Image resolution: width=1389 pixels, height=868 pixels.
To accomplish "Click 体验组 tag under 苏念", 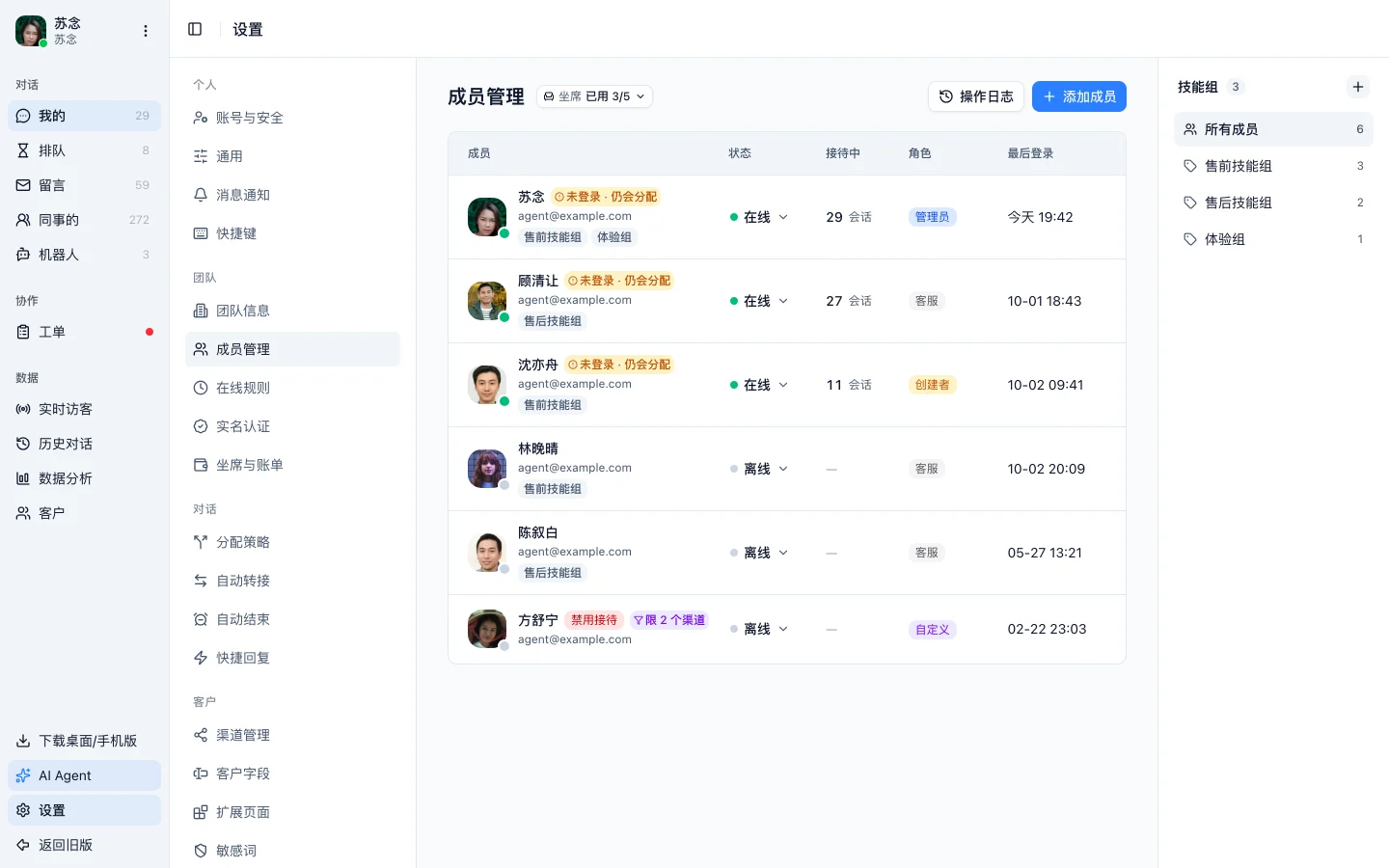I will [614, 237].
